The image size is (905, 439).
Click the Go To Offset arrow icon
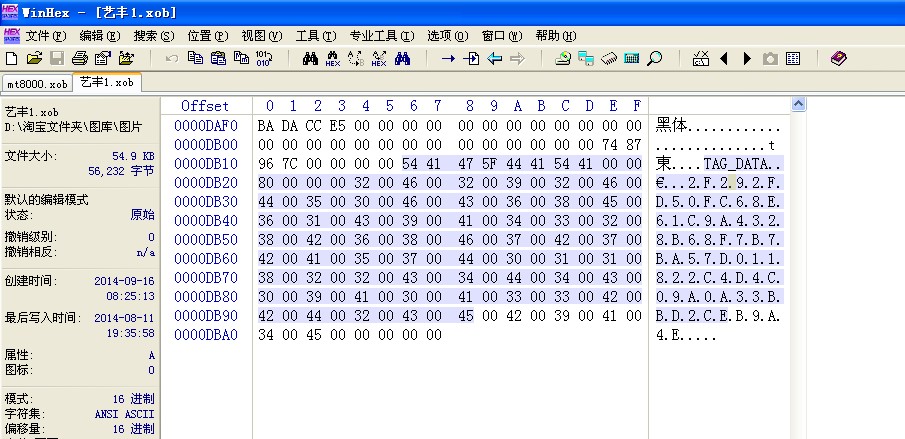(447, 59)
